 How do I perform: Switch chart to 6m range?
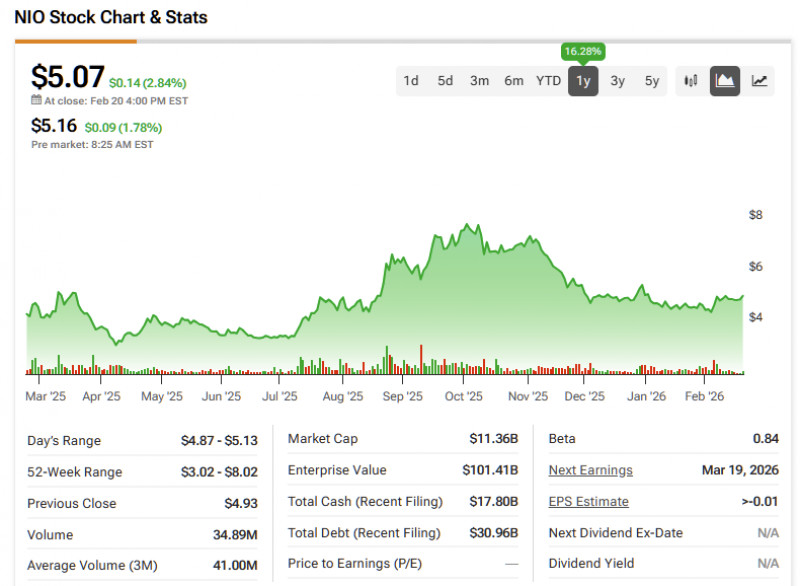click(x=514, y=81)
